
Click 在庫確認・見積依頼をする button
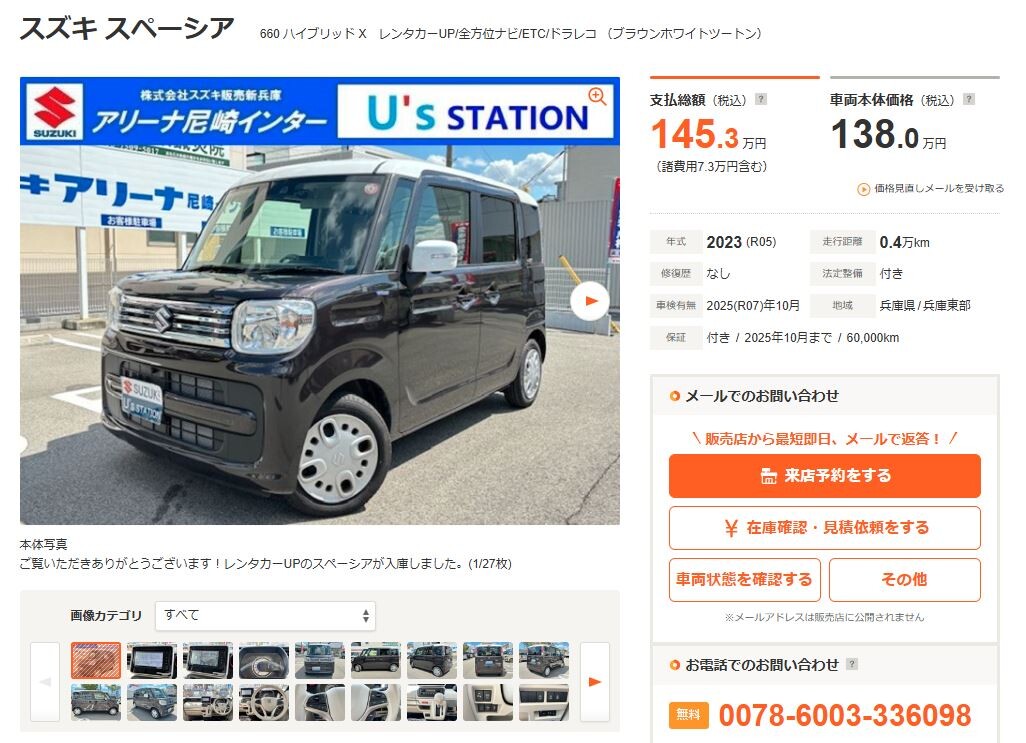(824, 528)
